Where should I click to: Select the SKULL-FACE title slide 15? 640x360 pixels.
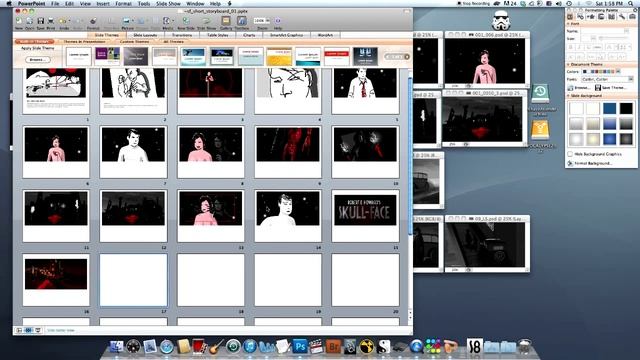tap(365, 216)
